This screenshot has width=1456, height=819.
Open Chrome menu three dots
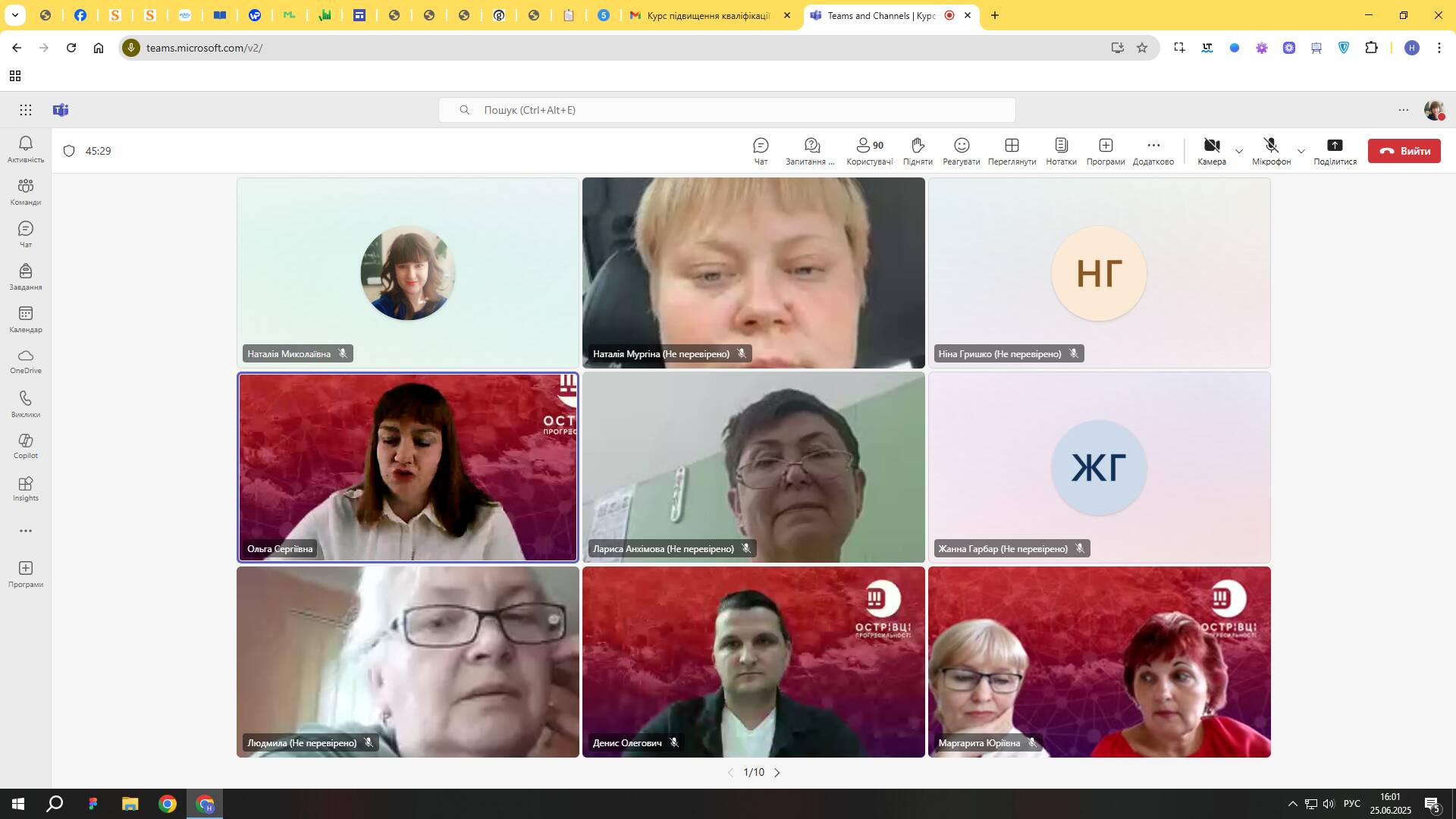click(x=1439, y=48)
